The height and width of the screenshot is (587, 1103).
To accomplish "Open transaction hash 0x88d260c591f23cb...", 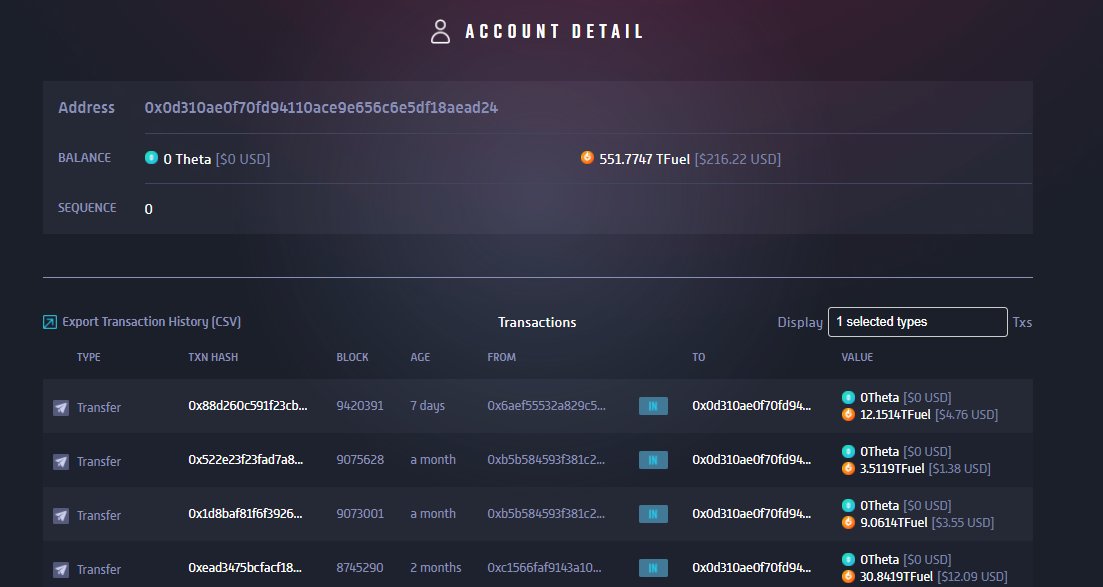I will tap(248, 405).
